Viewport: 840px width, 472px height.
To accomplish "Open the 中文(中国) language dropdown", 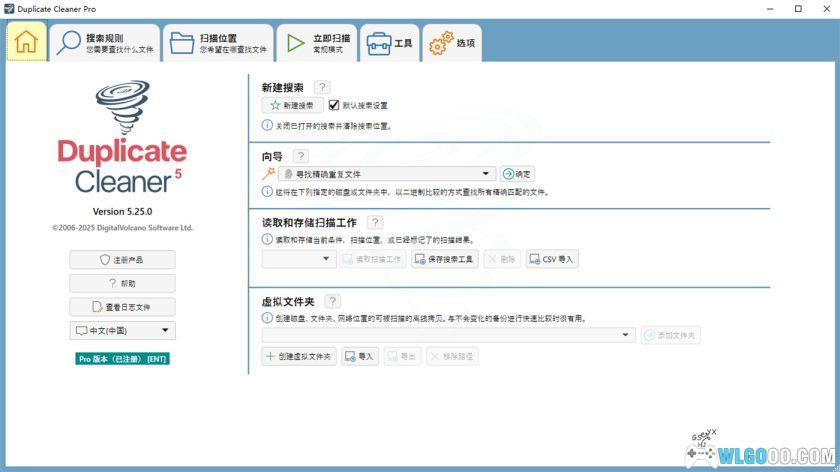I will tap(122, 331).
